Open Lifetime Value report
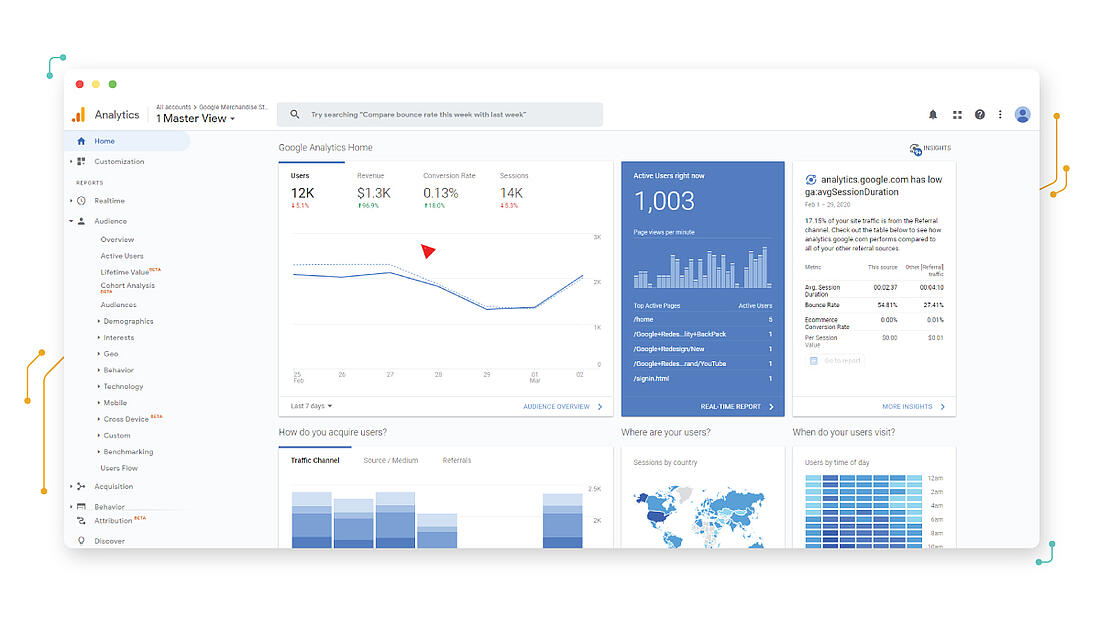The width and height of the screenshot is (1100, 619). point(125,272)
